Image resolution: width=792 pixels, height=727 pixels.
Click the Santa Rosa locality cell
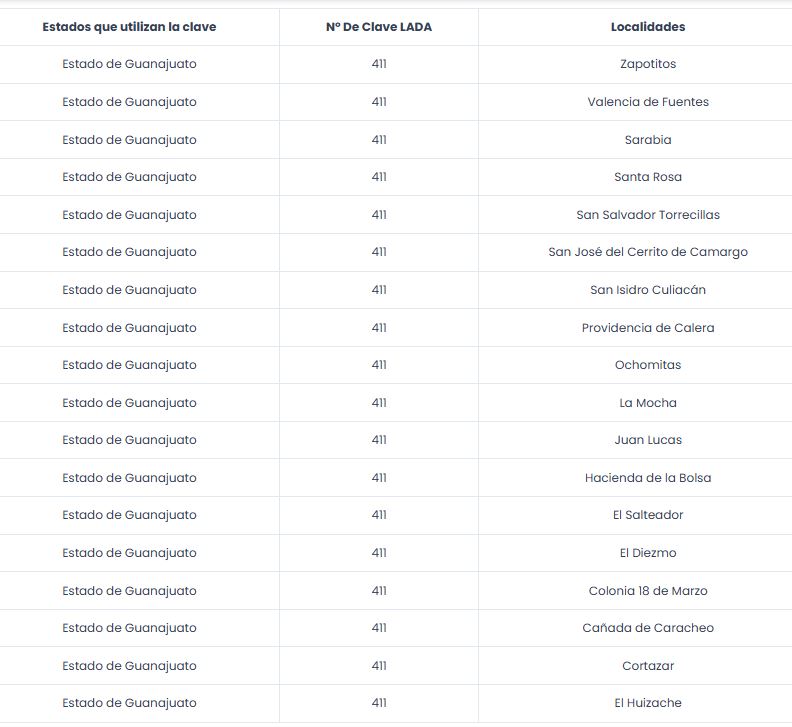pos(648,177)
